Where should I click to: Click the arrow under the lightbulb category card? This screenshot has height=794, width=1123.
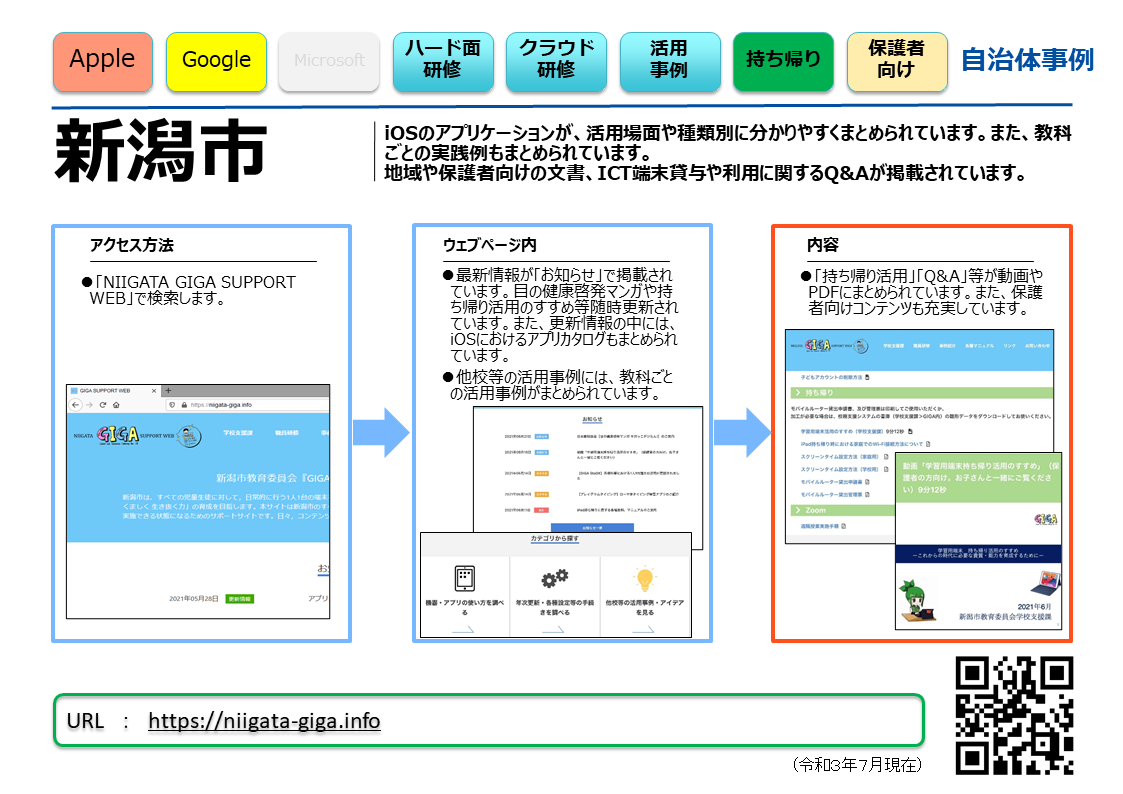tap(643, 629)
